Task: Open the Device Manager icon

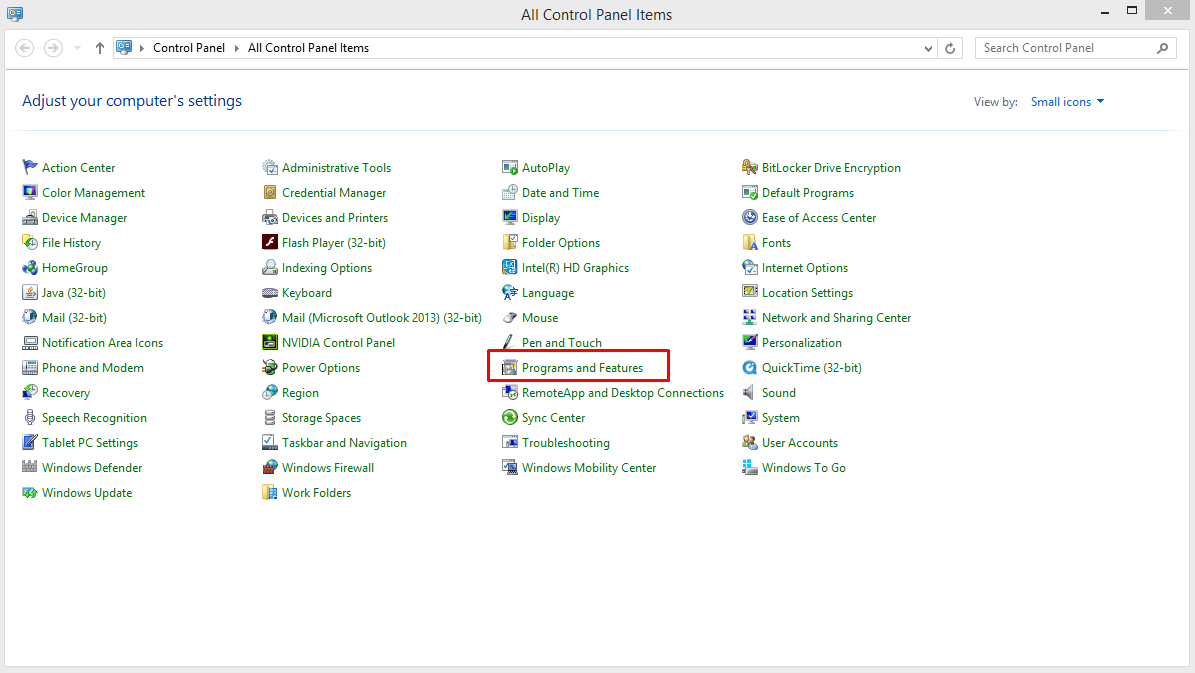Action: click(30, 218)
